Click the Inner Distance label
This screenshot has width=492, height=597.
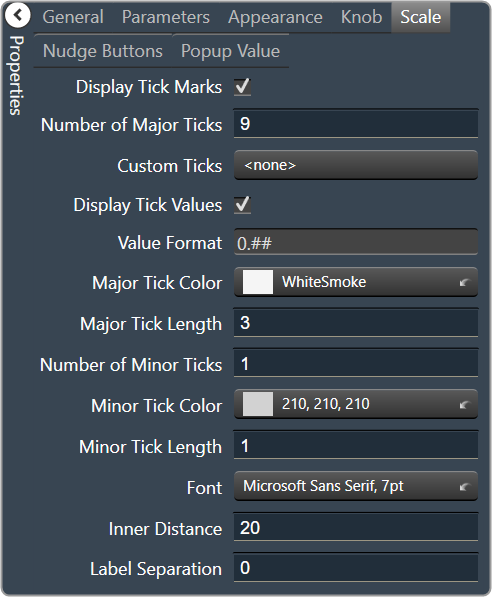point(165,529)
